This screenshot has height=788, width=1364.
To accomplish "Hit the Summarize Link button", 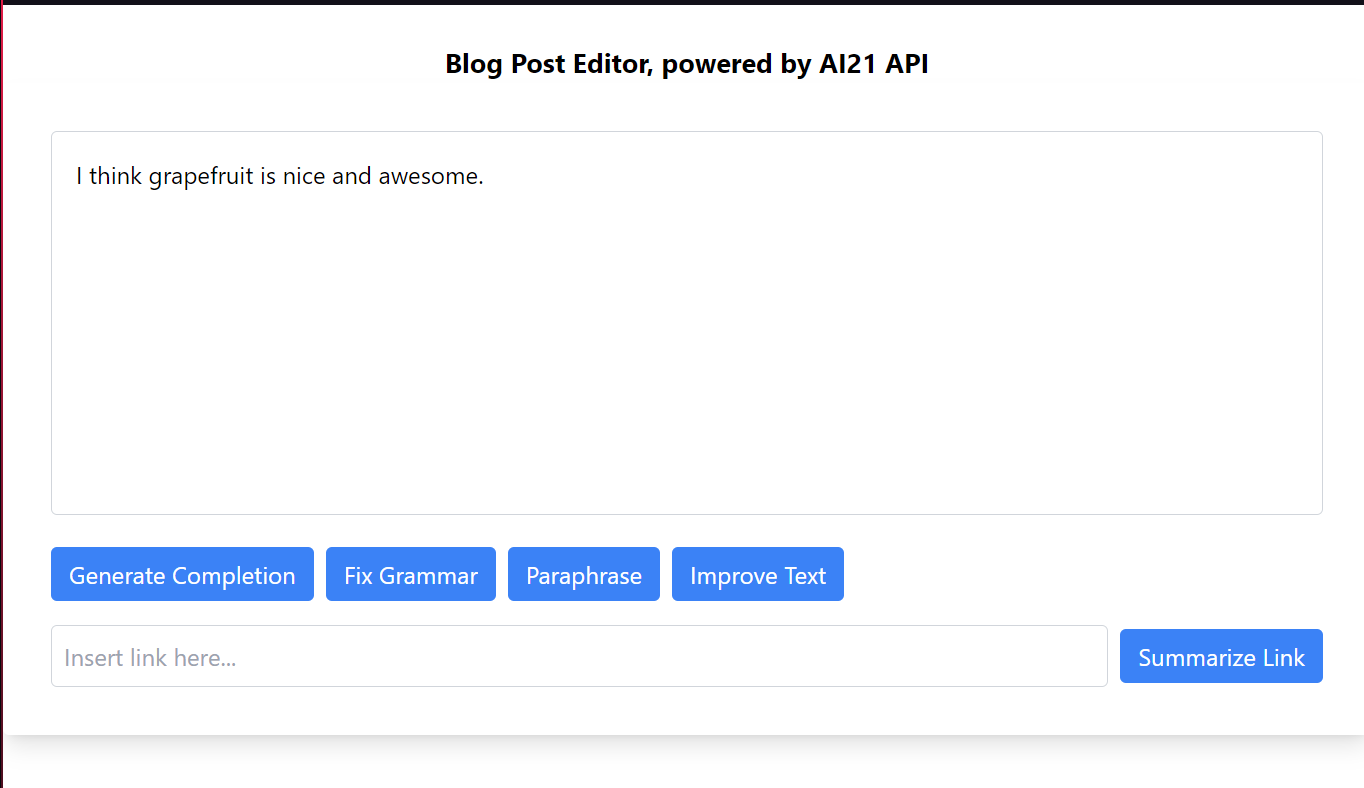I will pyautogui.click(x=1221, y=656).
